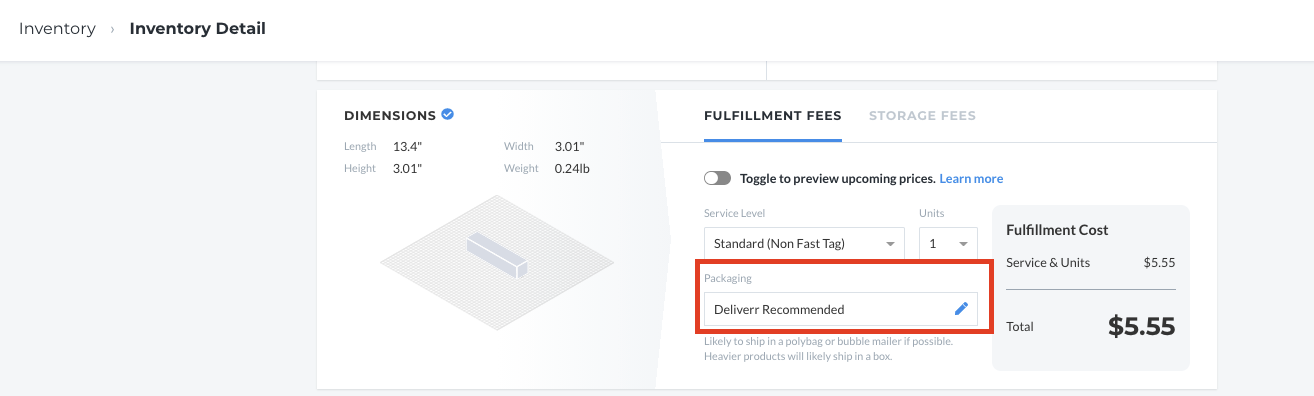Click the breadcrumb chevron separator

[113, 29]
